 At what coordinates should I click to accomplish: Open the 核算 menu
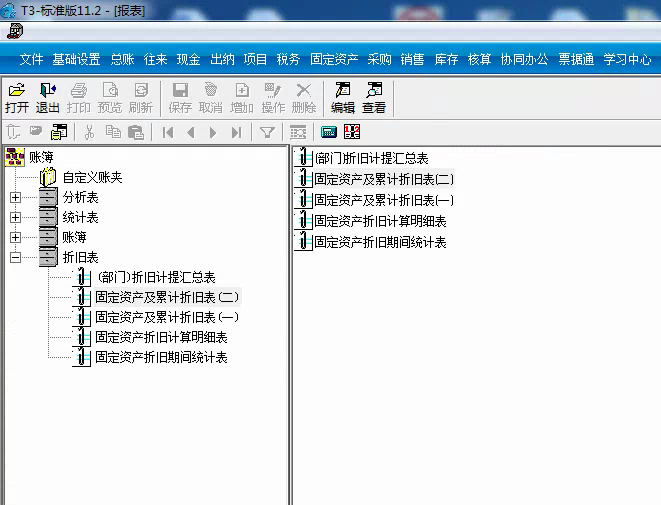pos(479,59)
